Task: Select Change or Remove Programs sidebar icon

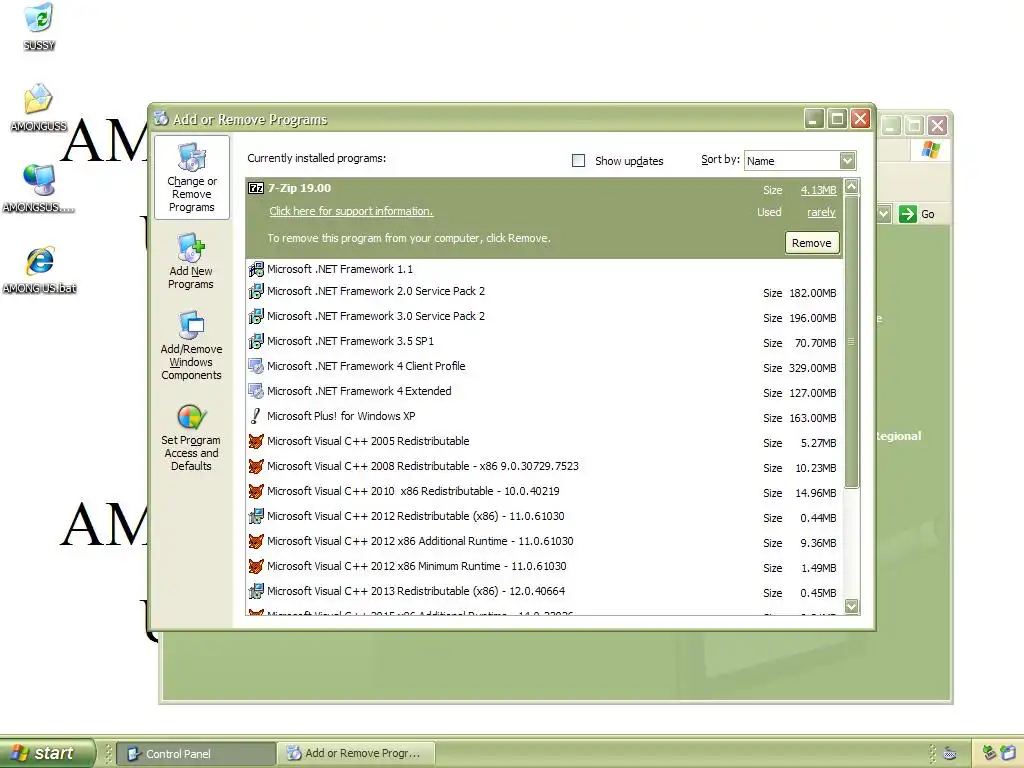Action: pos(191,178)
